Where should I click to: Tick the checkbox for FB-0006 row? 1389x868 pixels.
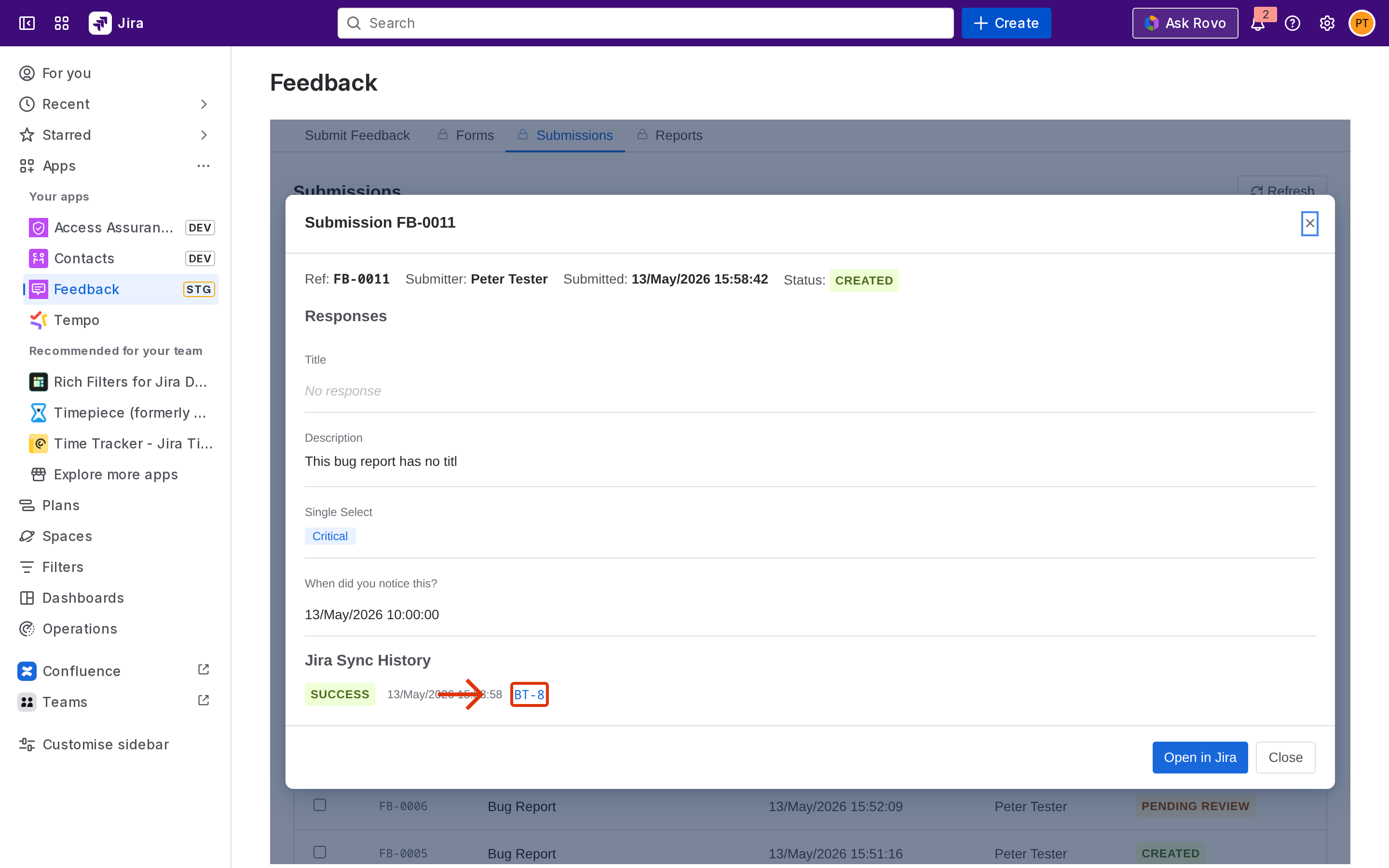(x=320, y=805)
